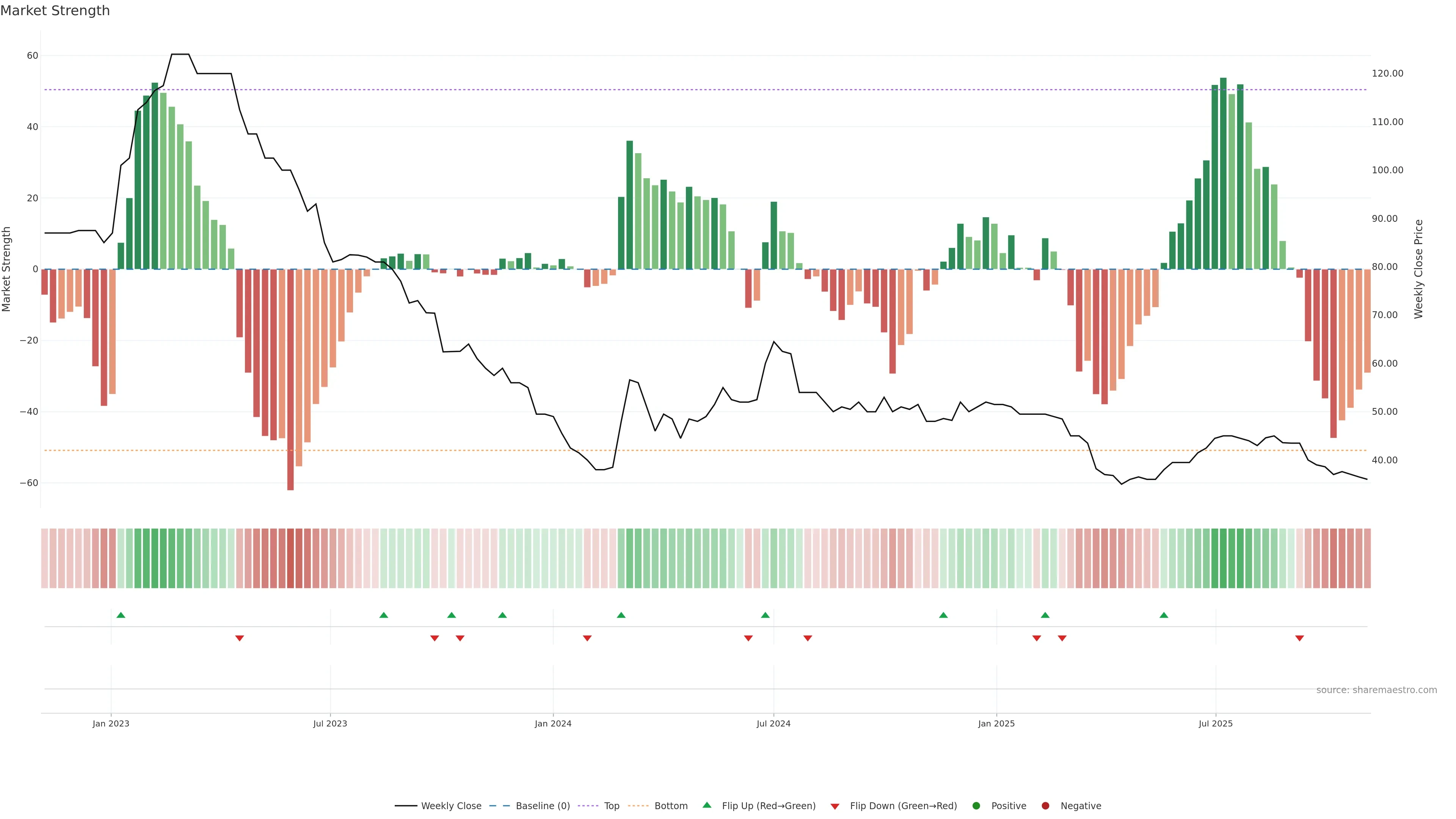Image resolution: width=1456 pixels, height=819 pixels.
Task: Click the Market Strength chart title
Action: [x=55, y=11]
